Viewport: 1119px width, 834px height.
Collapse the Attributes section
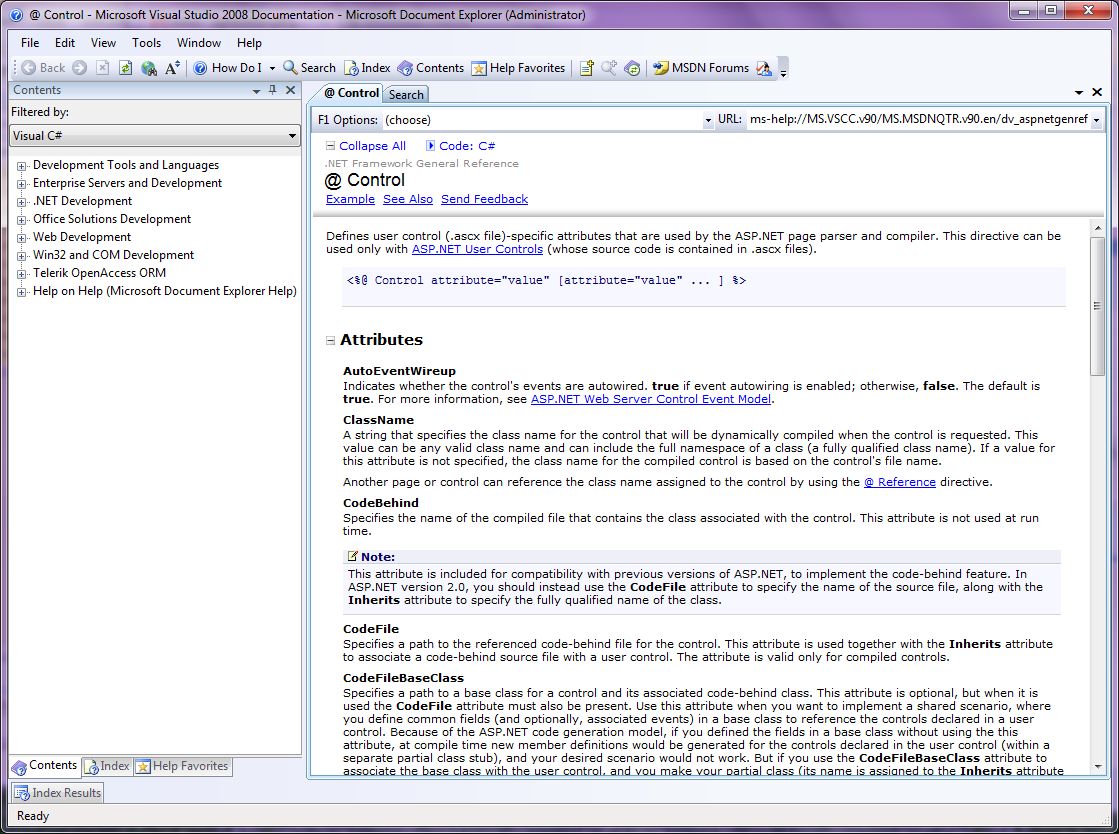[x=330, y=340]
